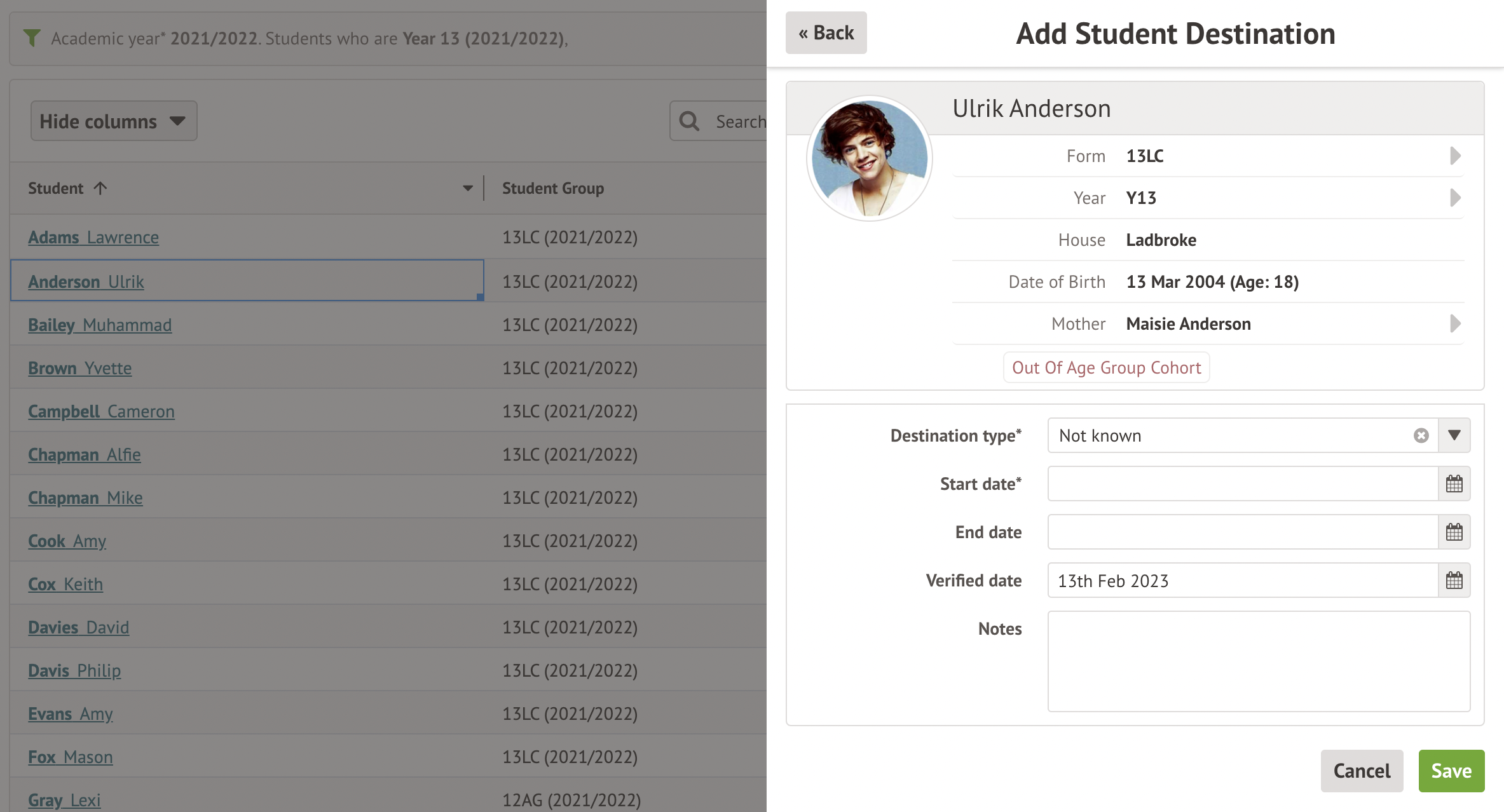Click the green filter funnel icon
Viewport: 1504px width, 812px height.
pyautogui.click(x=32, y=38)
